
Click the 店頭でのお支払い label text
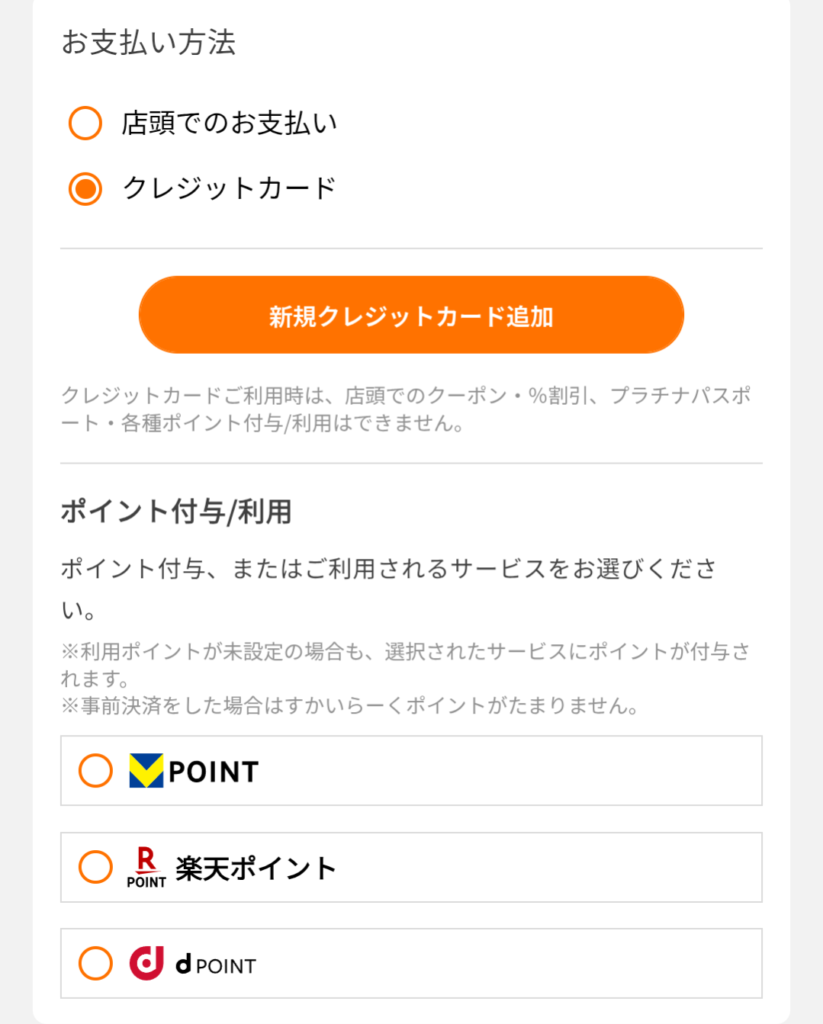pyautogui.click(x=229, y=123)
